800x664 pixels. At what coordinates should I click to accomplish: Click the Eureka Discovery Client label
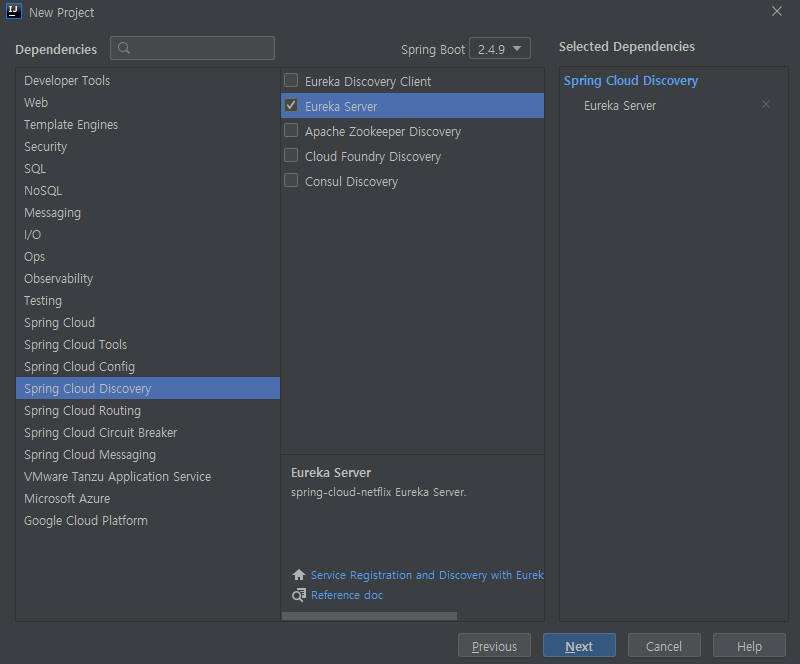[368, 81]
